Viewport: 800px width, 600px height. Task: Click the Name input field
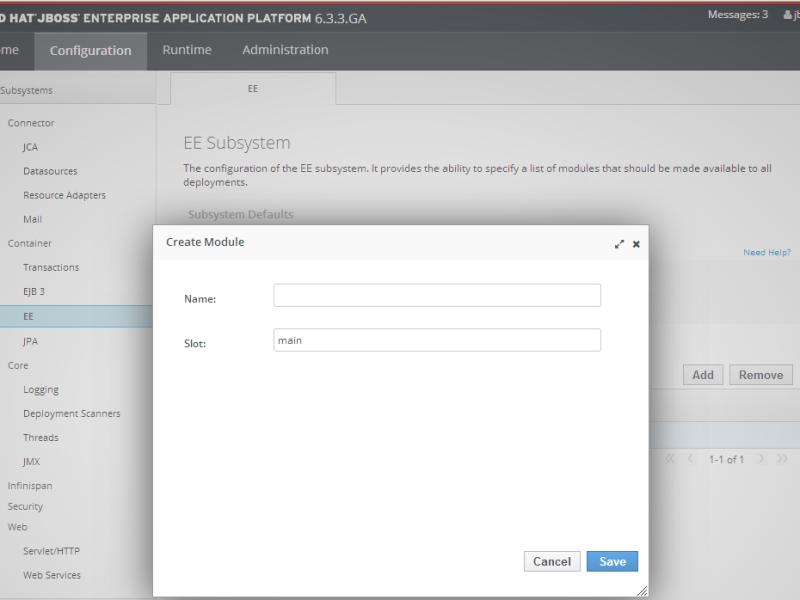coord(437,295)
